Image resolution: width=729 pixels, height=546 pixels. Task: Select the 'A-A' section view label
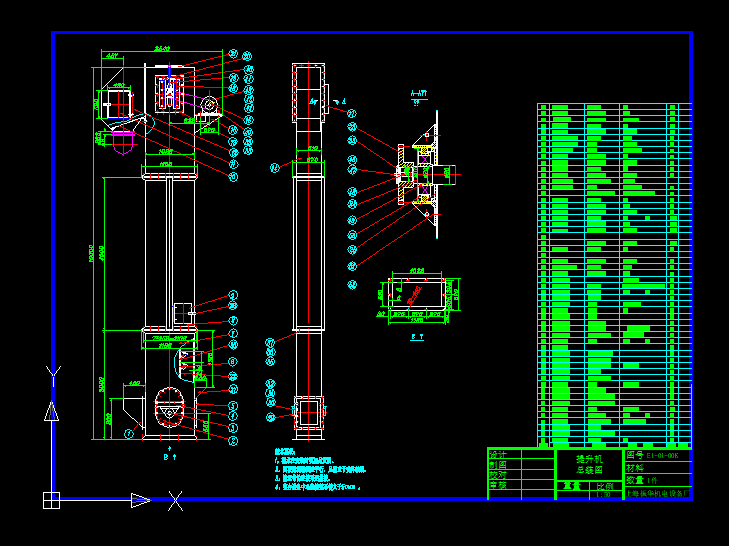pyautogui.click(x=418, y=93)
